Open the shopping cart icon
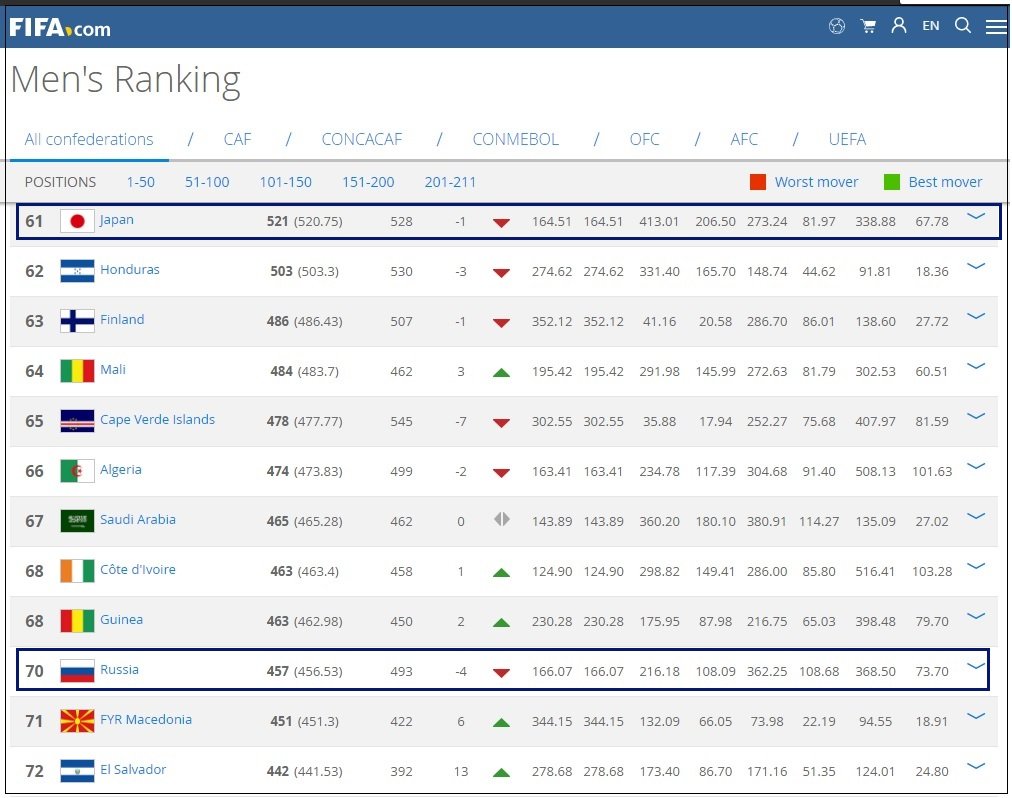This screenshot has height=798, width=1012. click(868, 26)
